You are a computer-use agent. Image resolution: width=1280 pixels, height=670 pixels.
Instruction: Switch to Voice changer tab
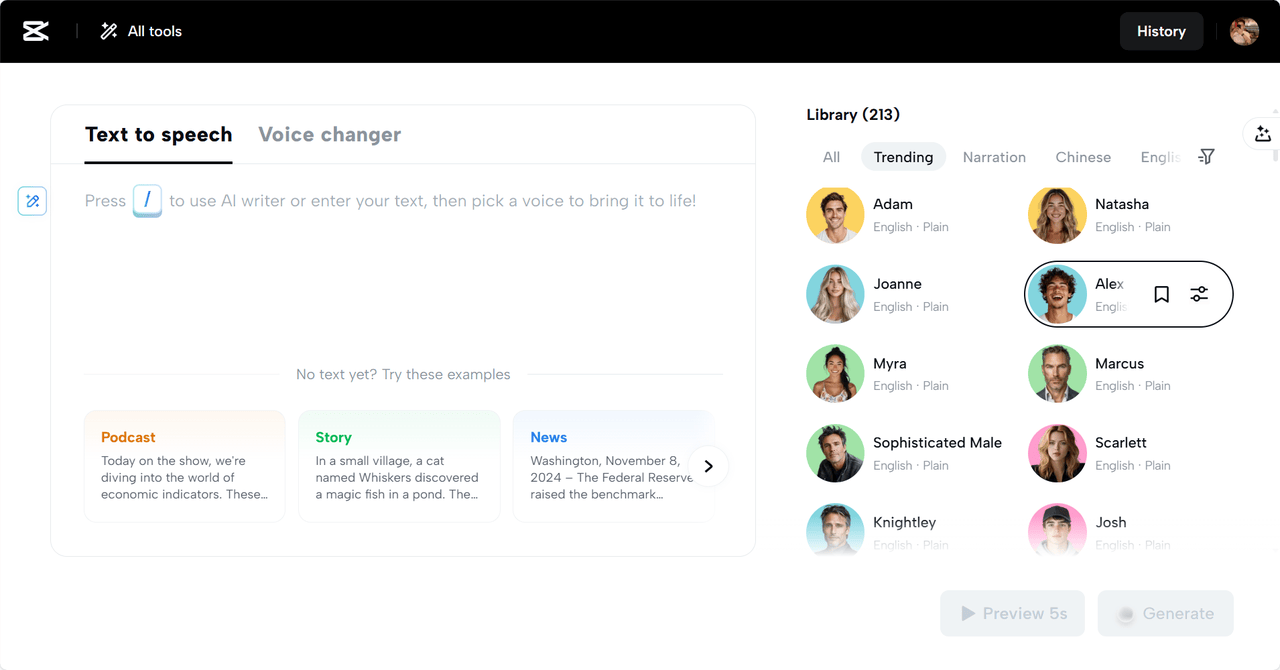pyautogui.click(x=329, y=135)
